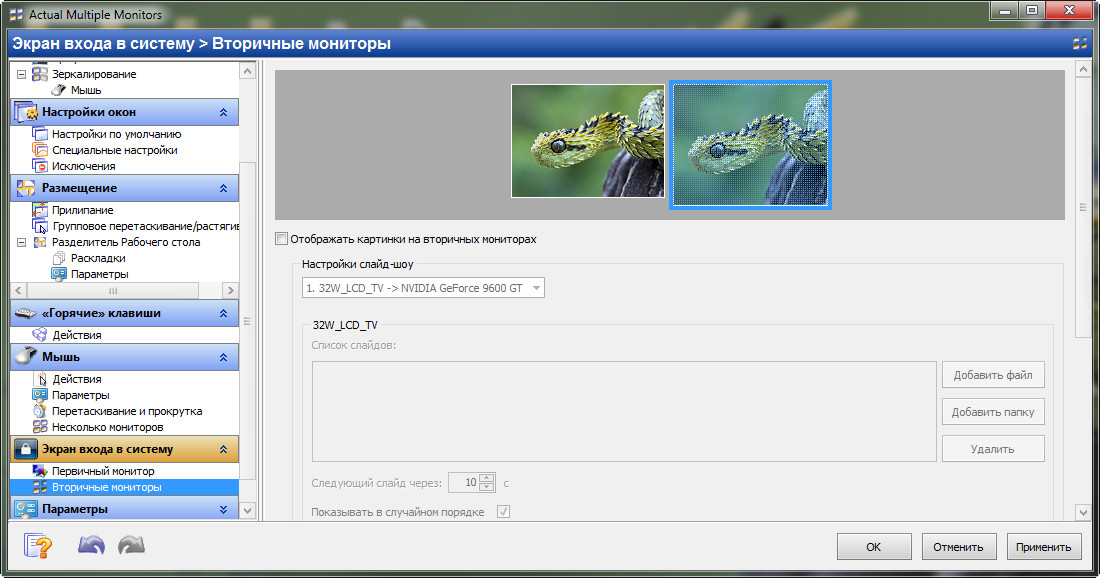Click the Прилипание icon
The height and width of the screenshot is (578, 1100).
40,209
